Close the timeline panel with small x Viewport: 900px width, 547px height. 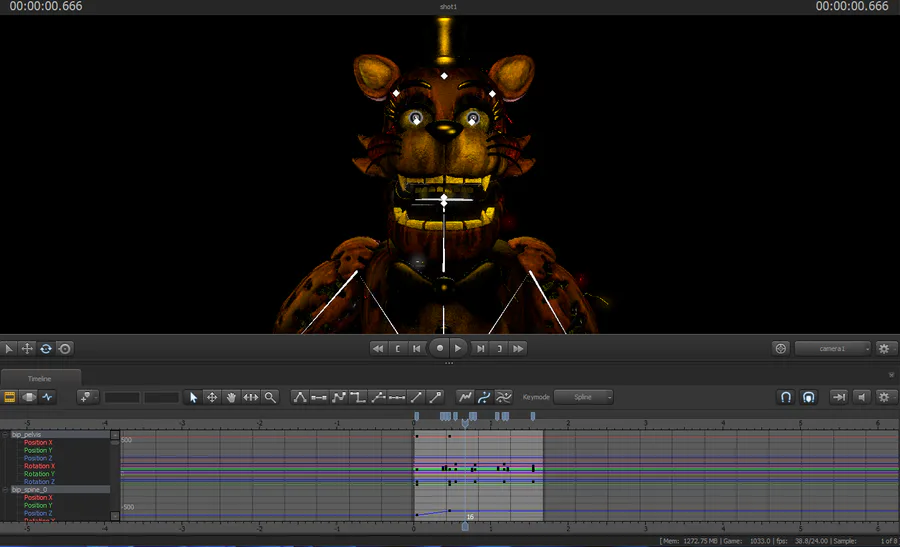891,375
